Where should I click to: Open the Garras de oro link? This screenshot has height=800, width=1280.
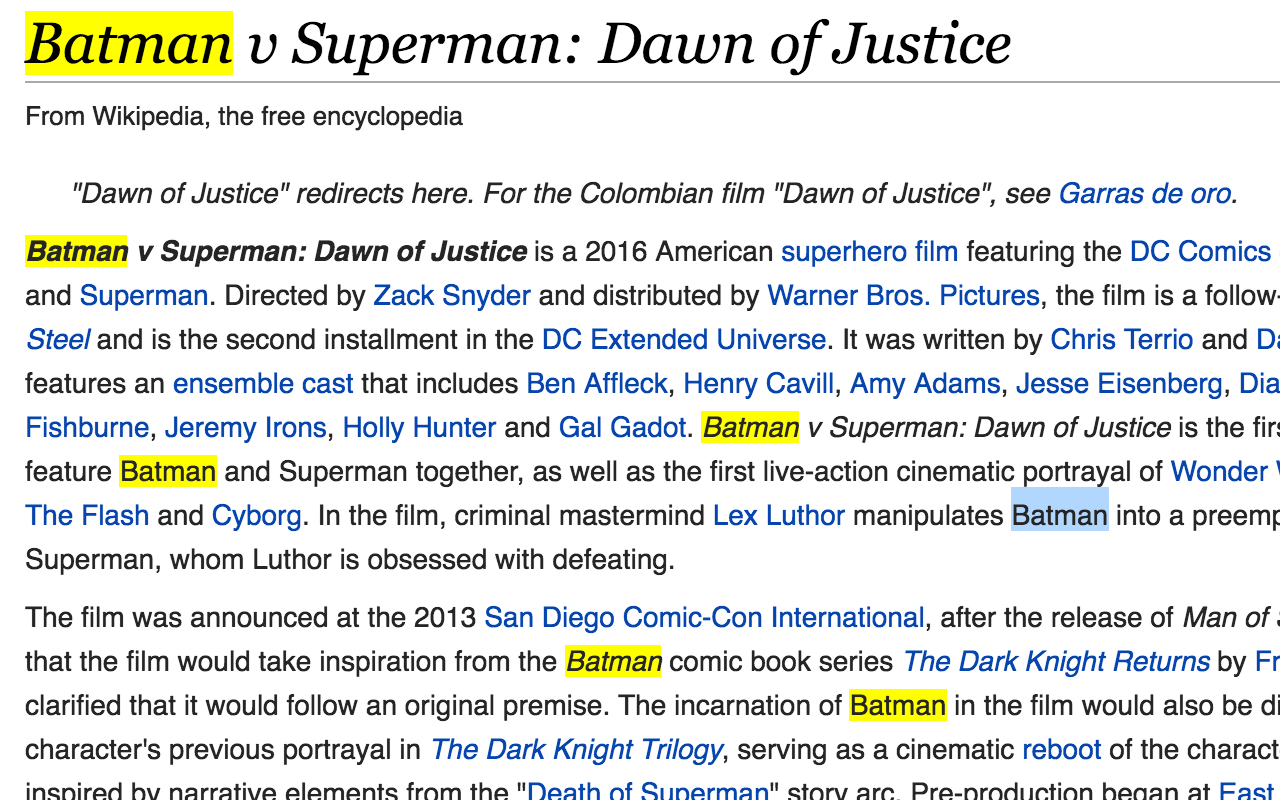[1144, 193]
